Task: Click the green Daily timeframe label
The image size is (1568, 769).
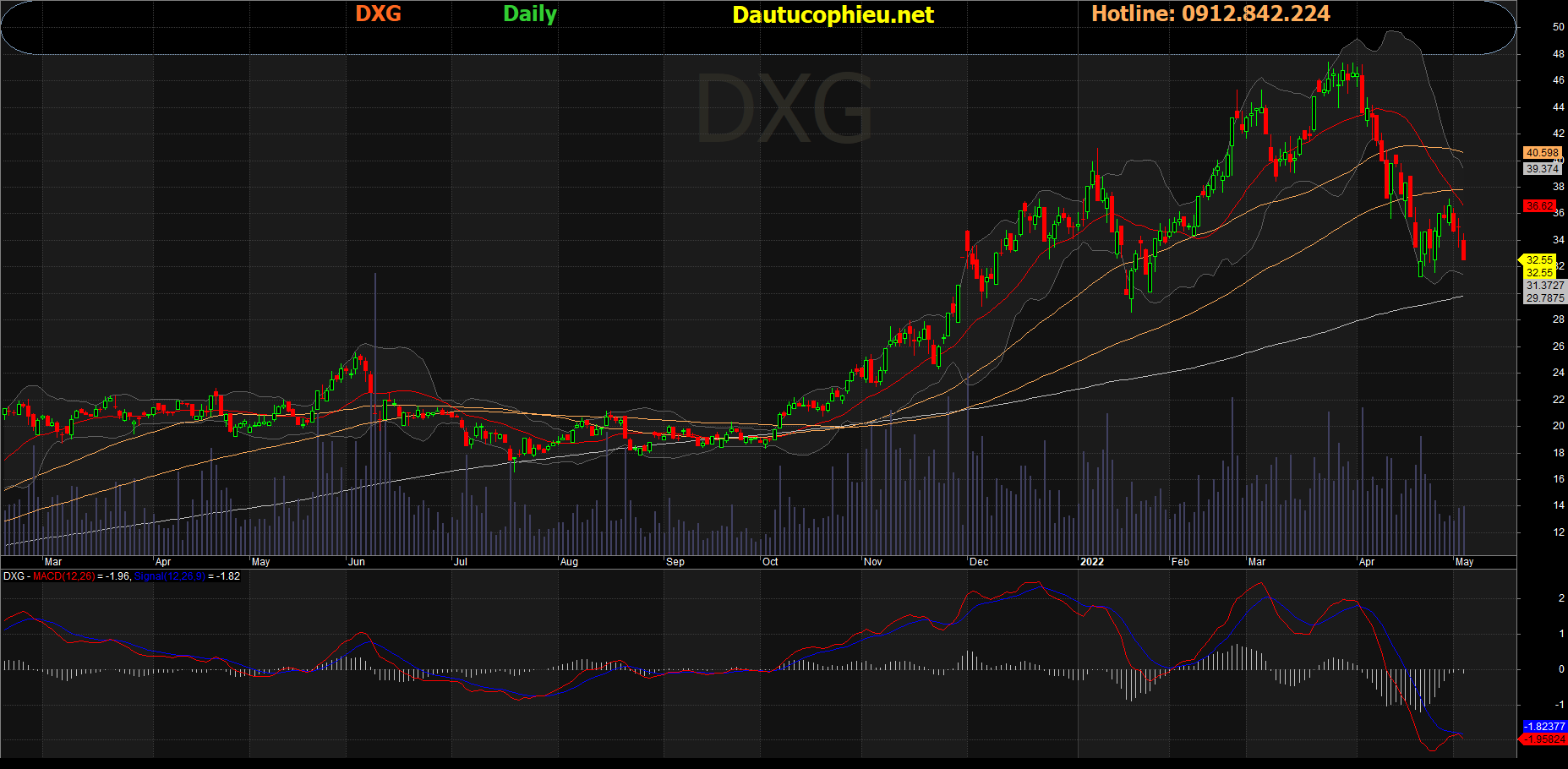Action: tap(530, 14)
